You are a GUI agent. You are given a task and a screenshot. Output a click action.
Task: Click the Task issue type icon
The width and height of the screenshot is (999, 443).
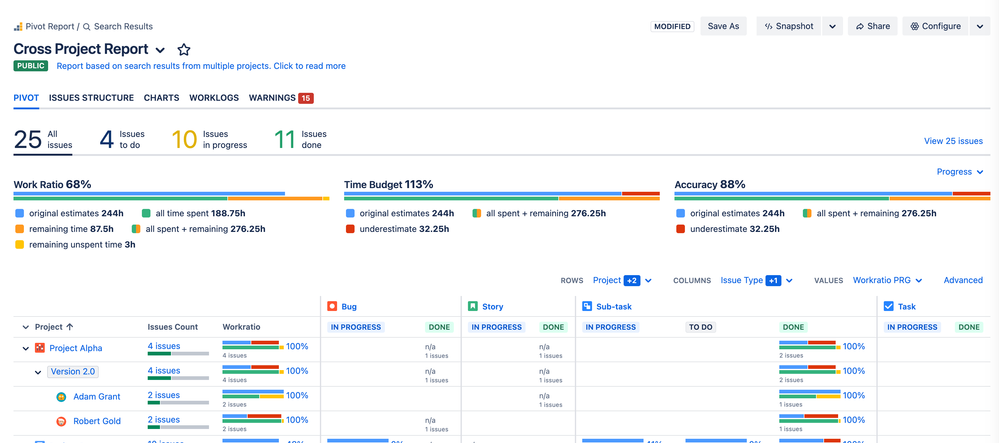[x=889, y=307]
